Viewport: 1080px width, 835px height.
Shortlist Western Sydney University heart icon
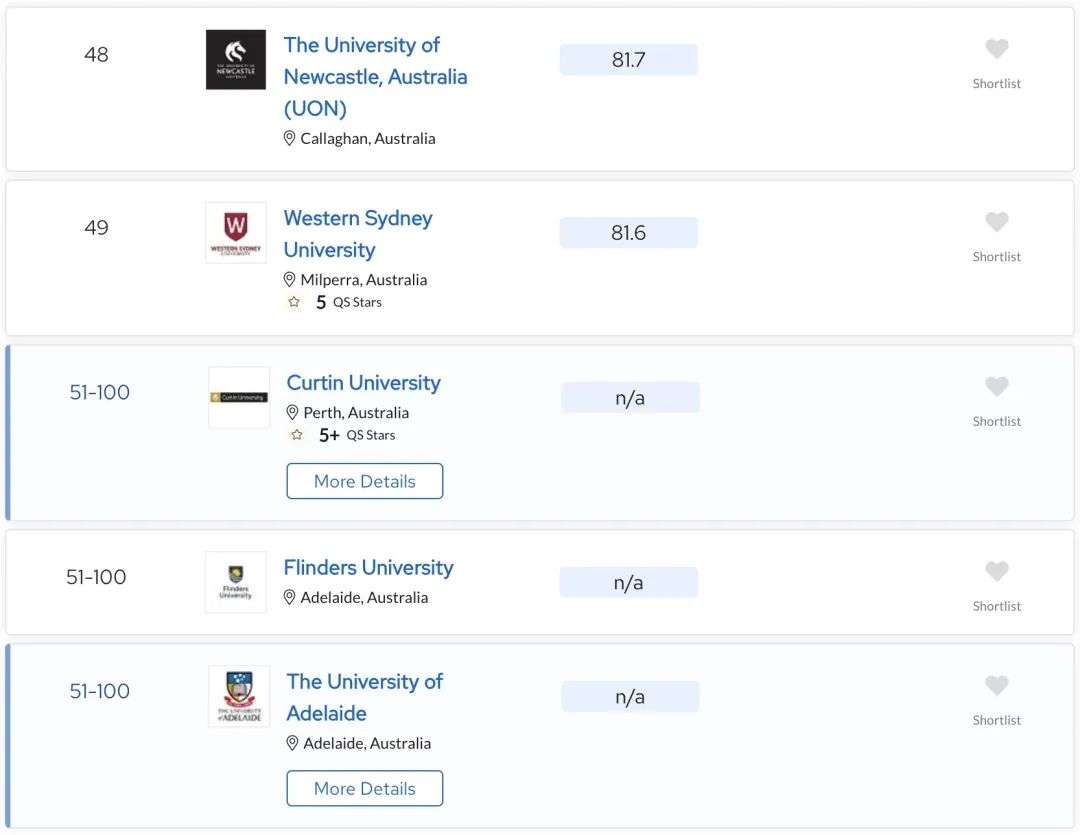click(x=996, y=221)
